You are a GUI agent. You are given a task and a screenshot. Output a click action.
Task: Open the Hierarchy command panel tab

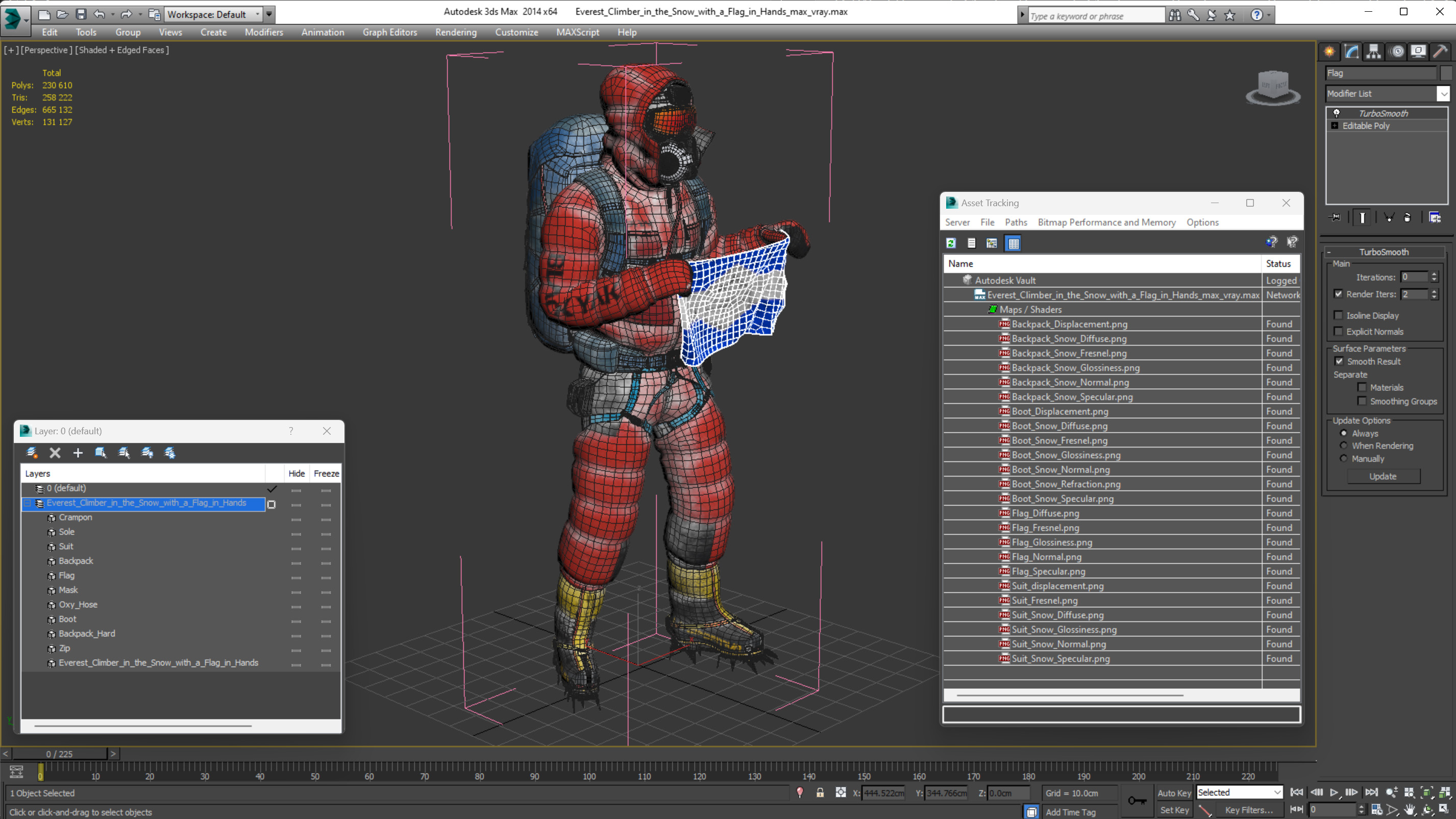point(1373,52)
